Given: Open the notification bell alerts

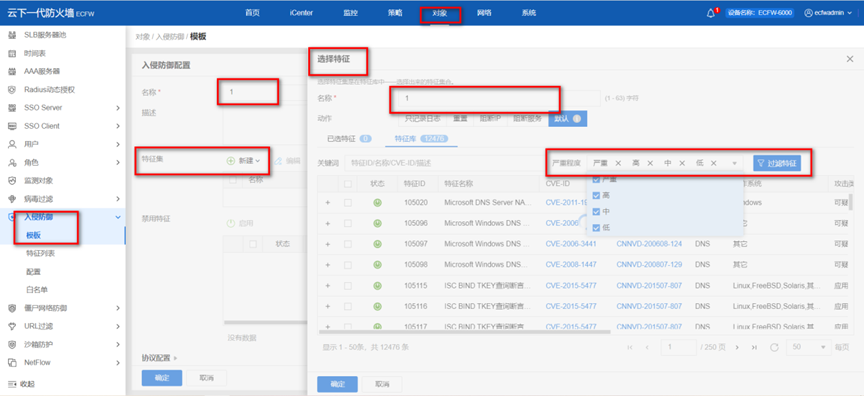Looking at the screenshot, I should 710,13.
